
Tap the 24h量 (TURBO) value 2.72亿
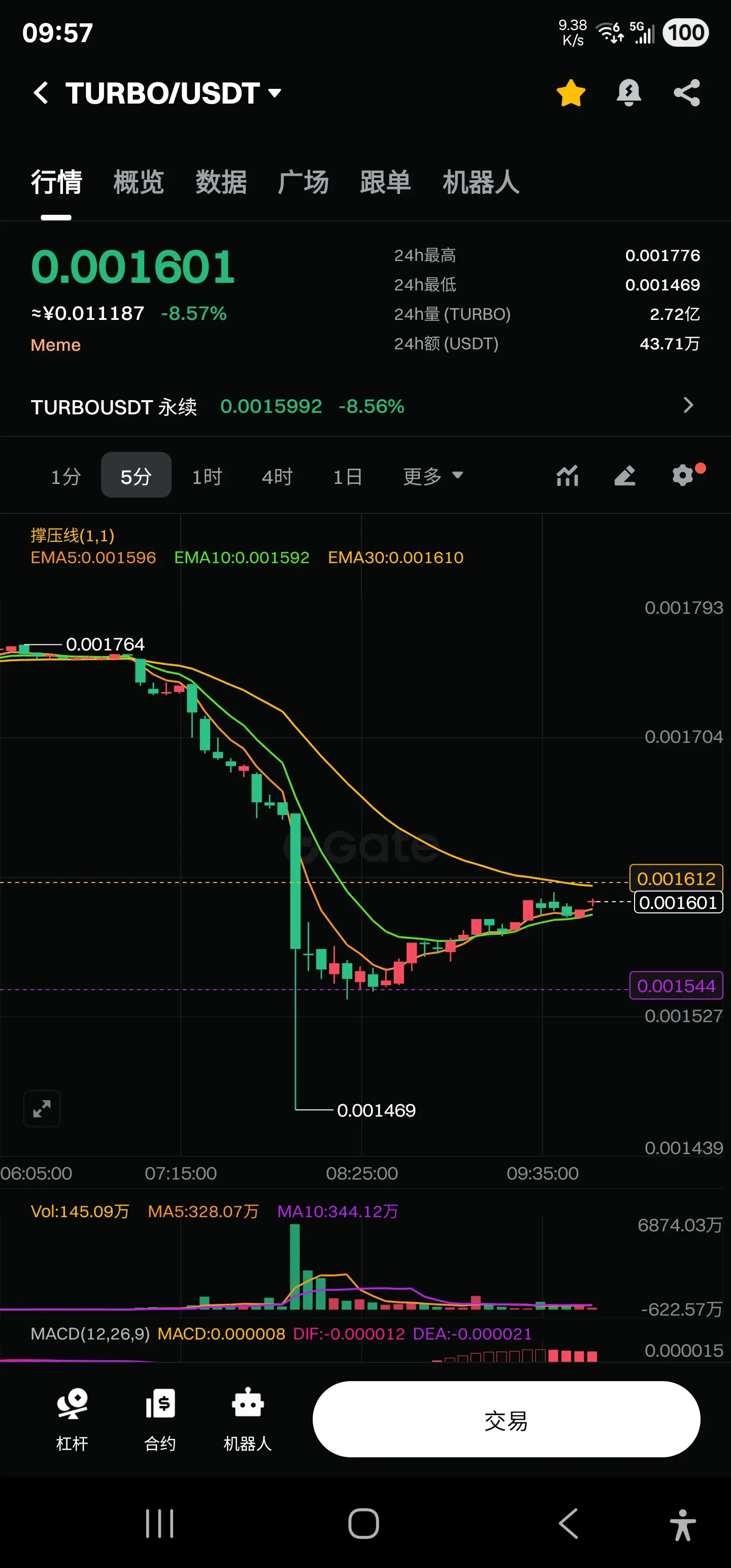coord(674,314)
